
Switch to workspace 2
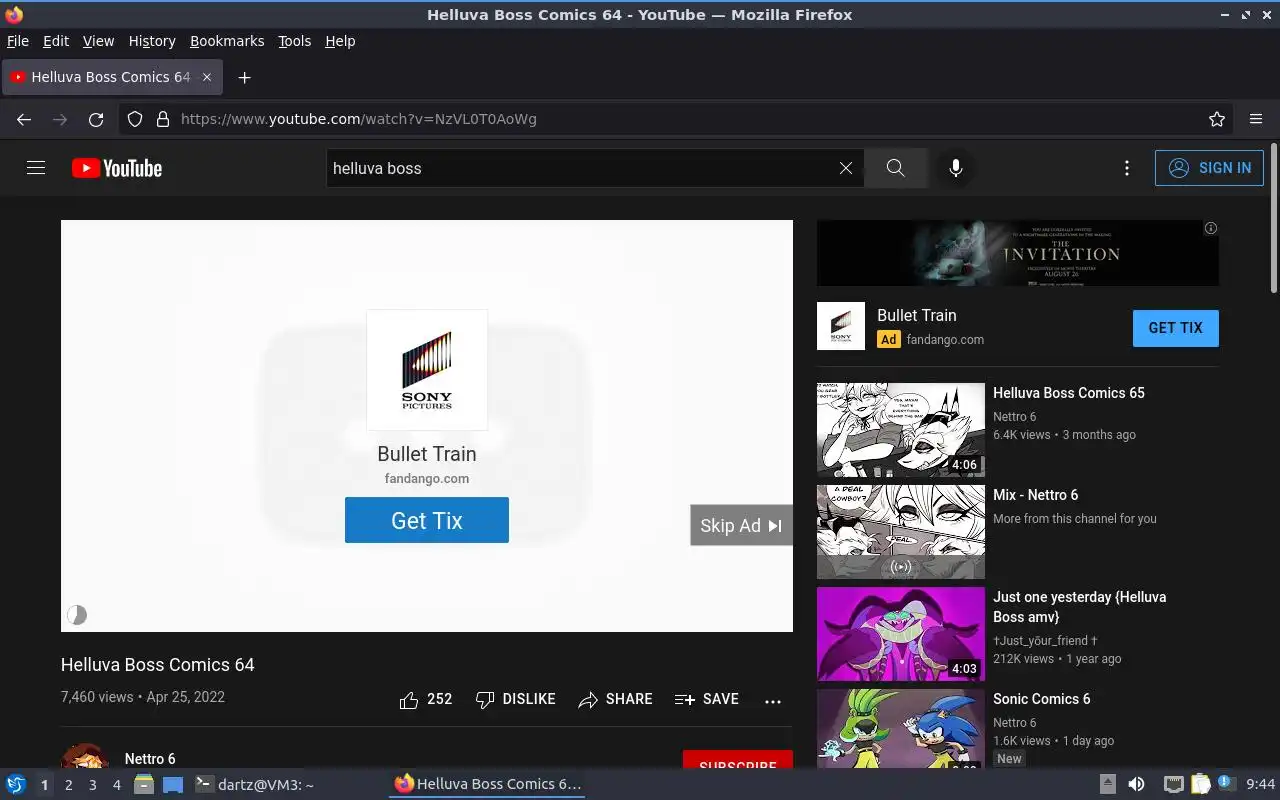[x=68, y=785]
